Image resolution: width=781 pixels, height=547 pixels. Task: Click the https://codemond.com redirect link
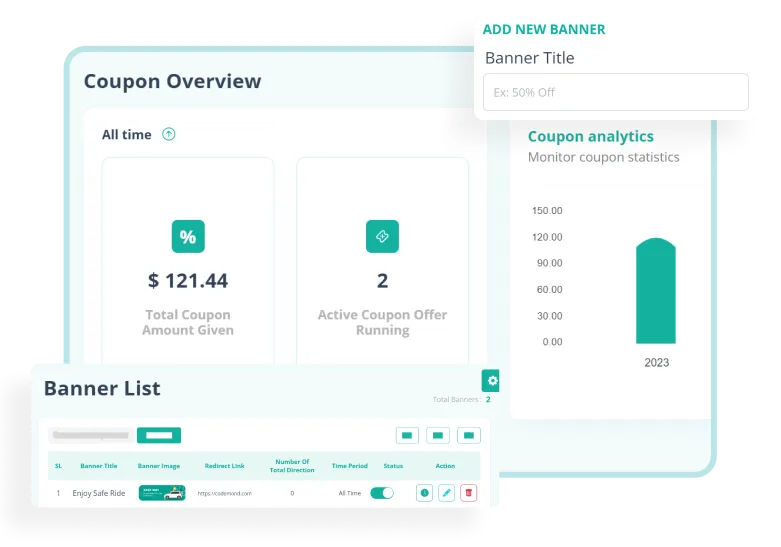point(225,493)
